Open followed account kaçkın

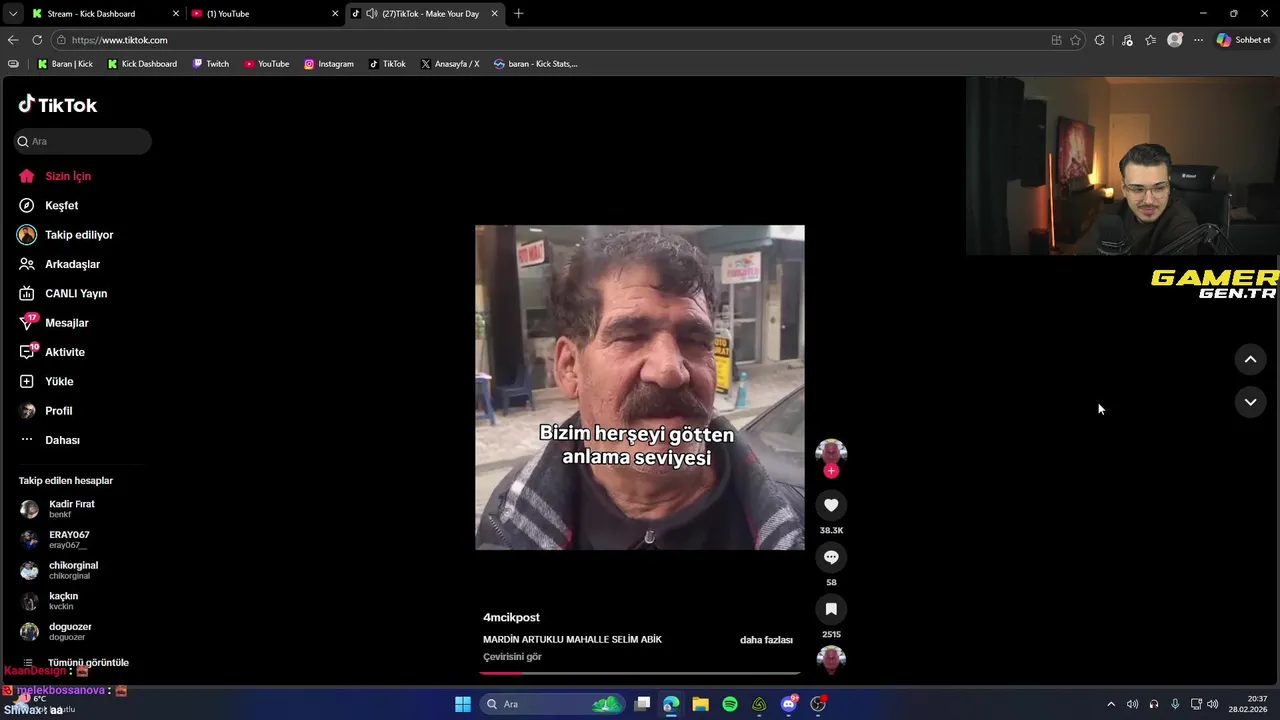63,601
